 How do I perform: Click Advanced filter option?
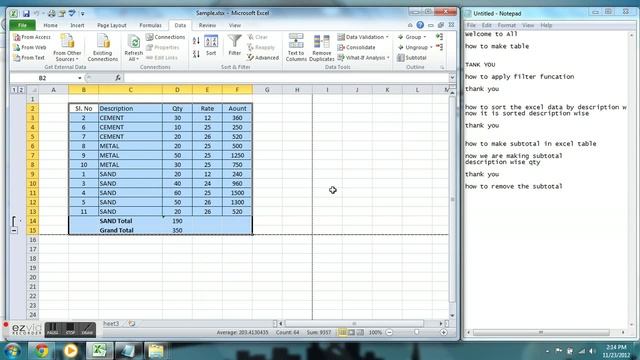(263, 58)
